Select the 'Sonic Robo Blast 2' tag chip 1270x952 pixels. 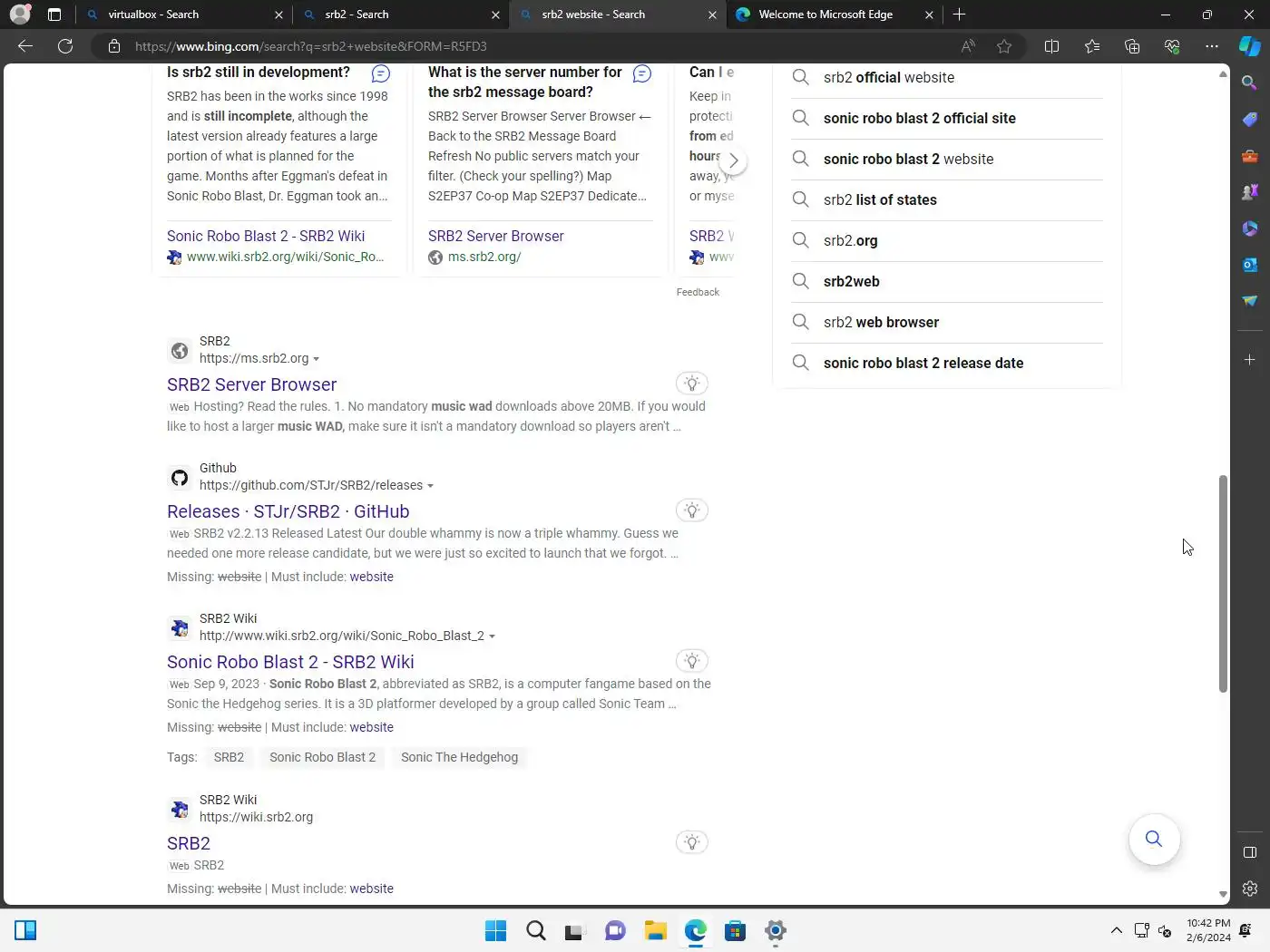(x=322, y=757)
